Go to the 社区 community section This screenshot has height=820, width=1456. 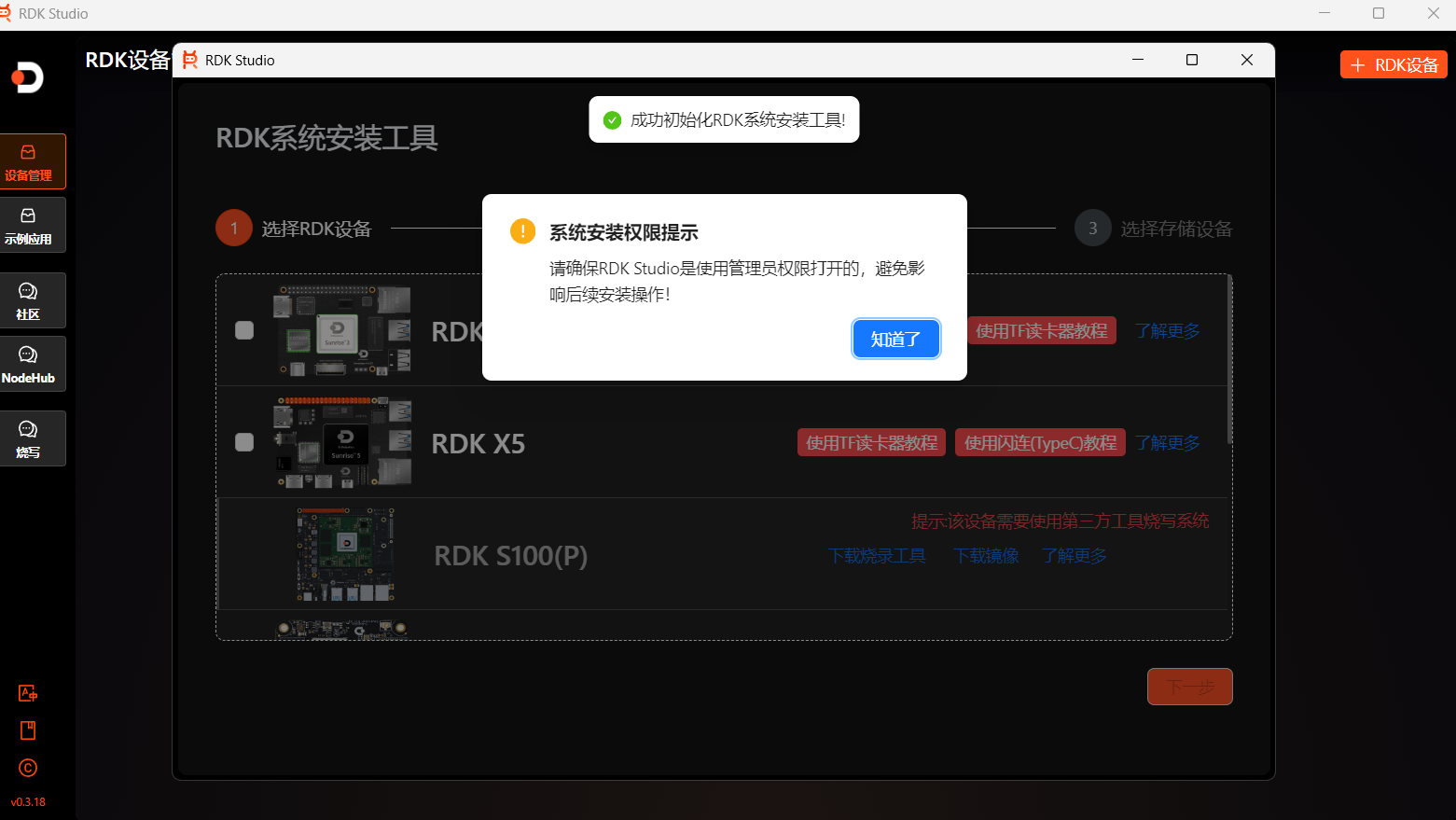[31, 300]
